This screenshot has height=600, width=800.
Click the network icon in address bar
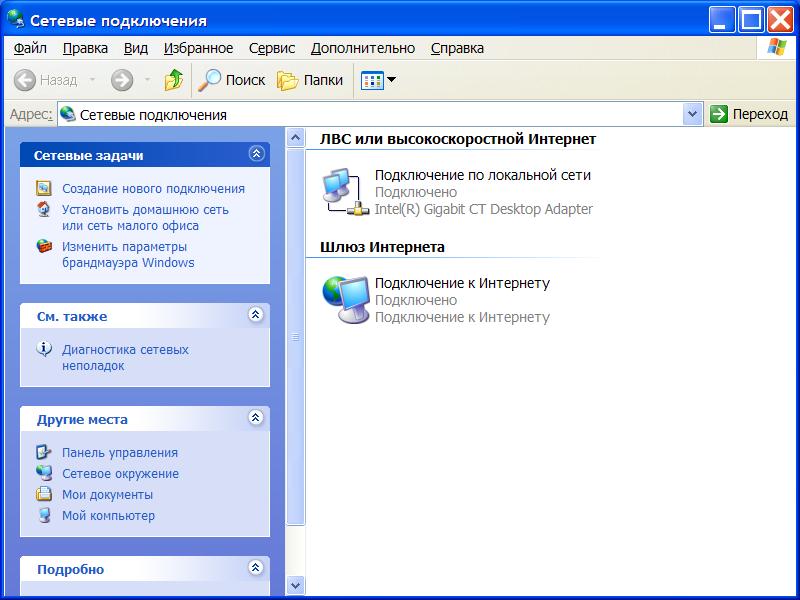pos(68,114)
